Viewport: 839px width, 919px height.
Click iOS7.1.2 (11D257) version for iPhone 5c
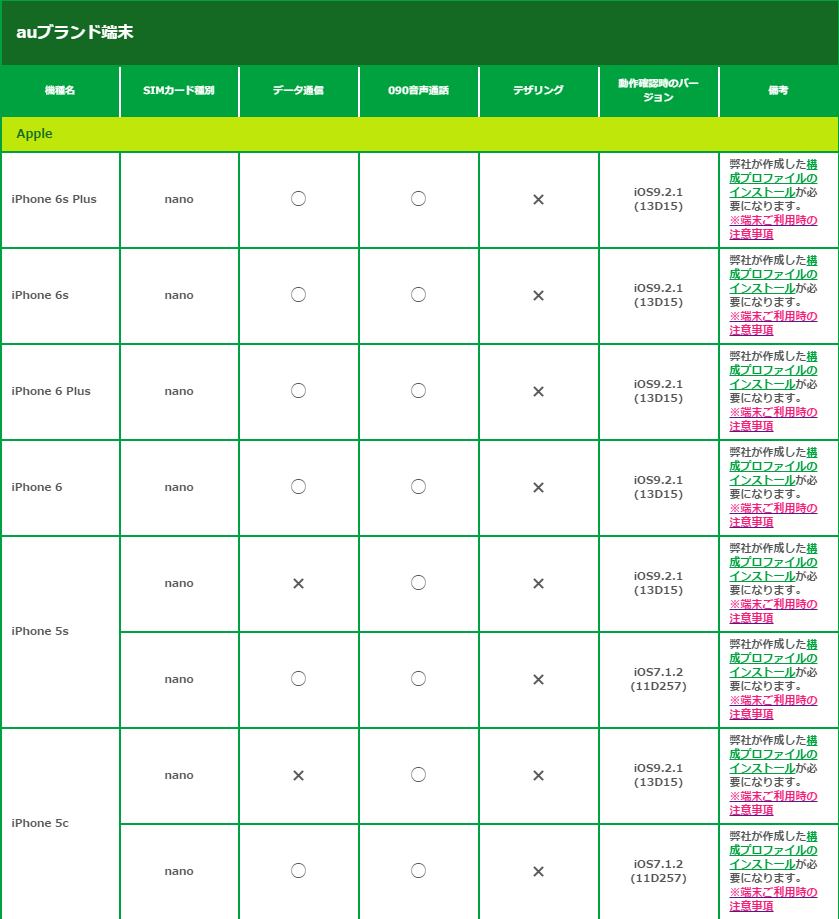click(659, 872)
